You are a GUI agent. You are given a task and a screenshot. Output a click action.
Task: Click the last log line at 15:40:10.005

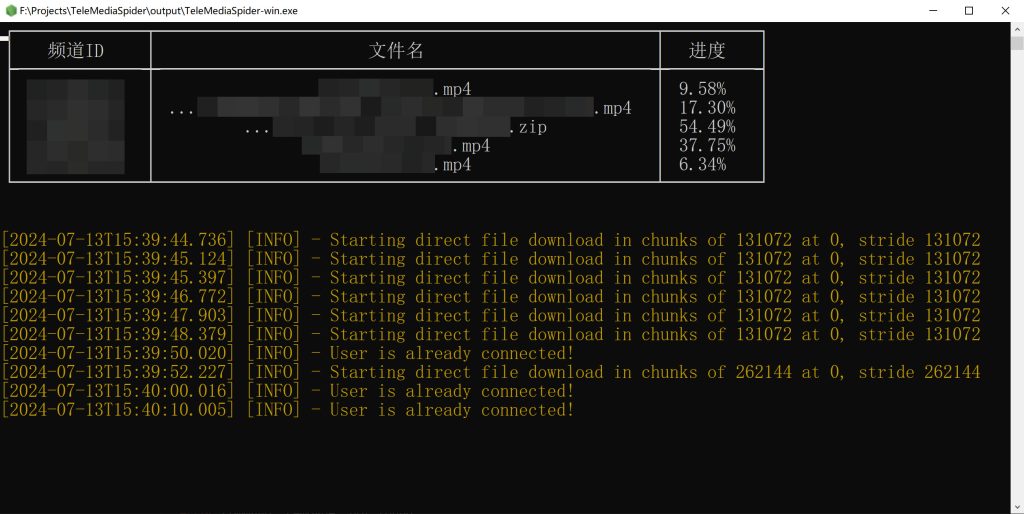tap(288, 410)
